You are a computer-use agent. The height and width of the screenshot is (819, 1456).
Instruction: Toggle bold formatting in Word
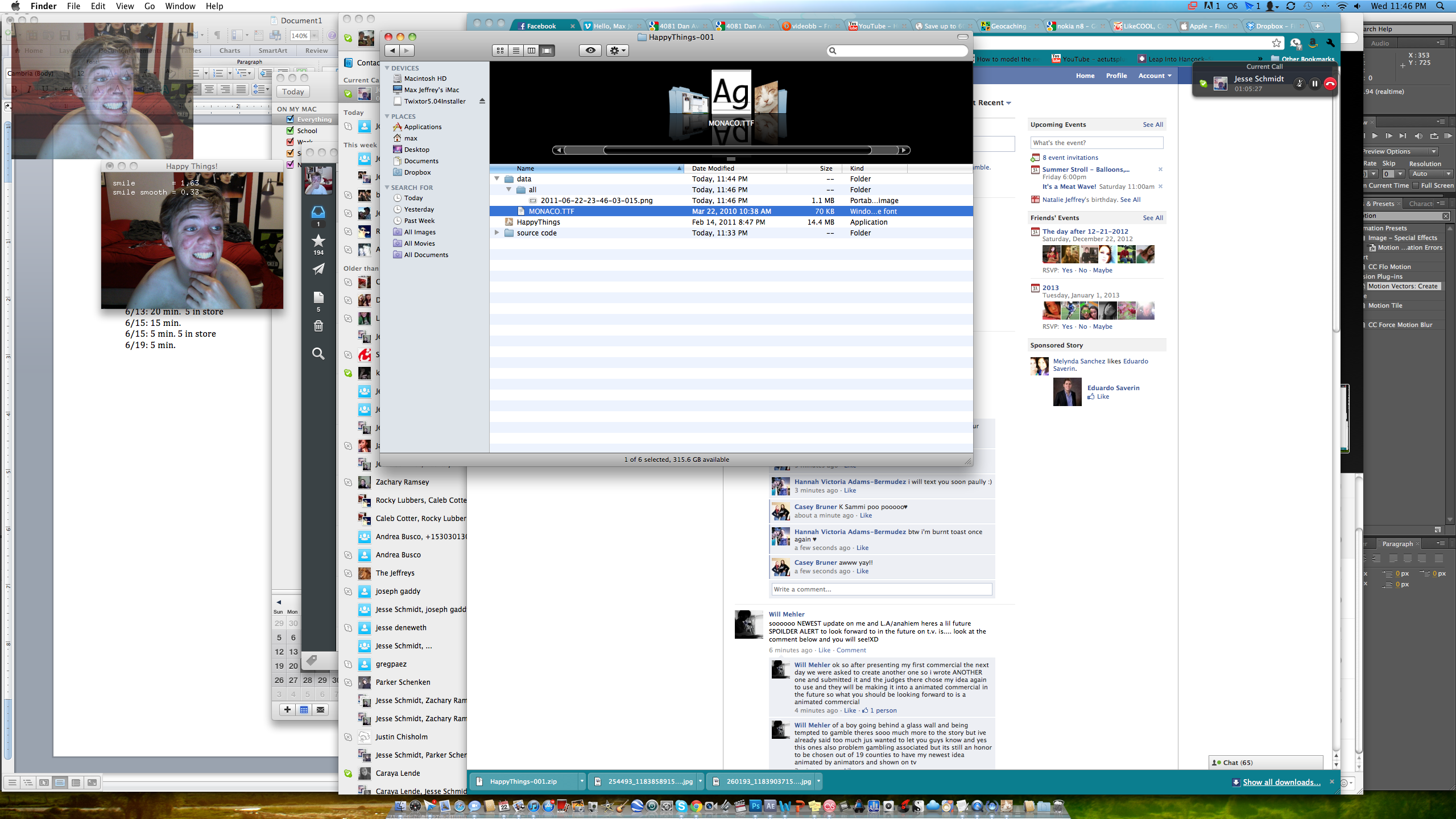pyautogui.click(x=14, y=89)
